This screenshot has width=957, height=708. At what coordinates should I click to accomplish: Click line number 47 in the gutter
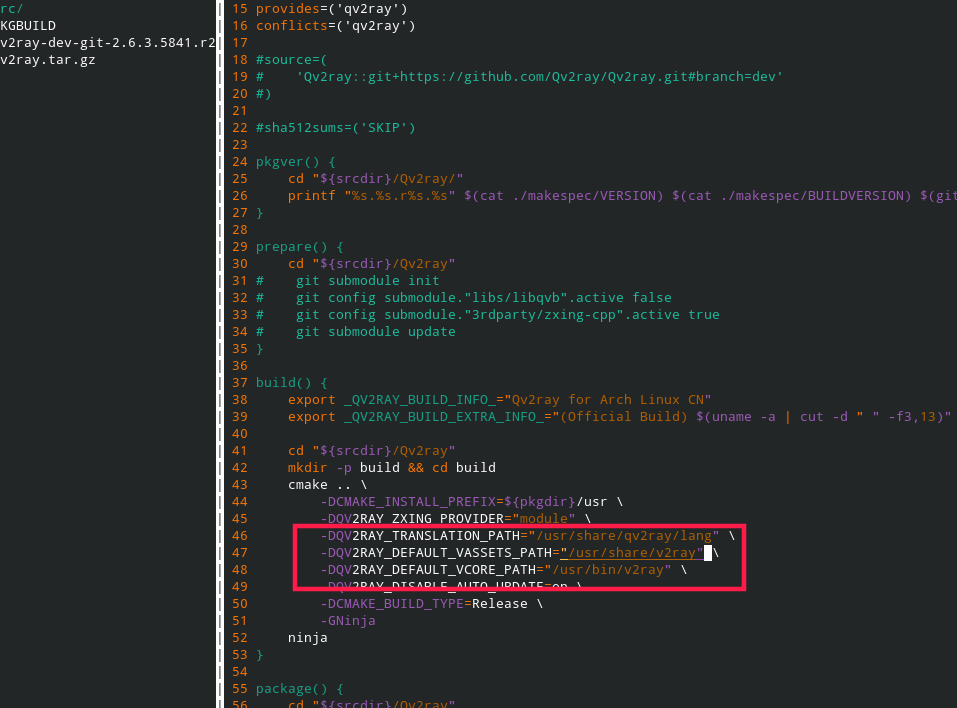[240, 553]
